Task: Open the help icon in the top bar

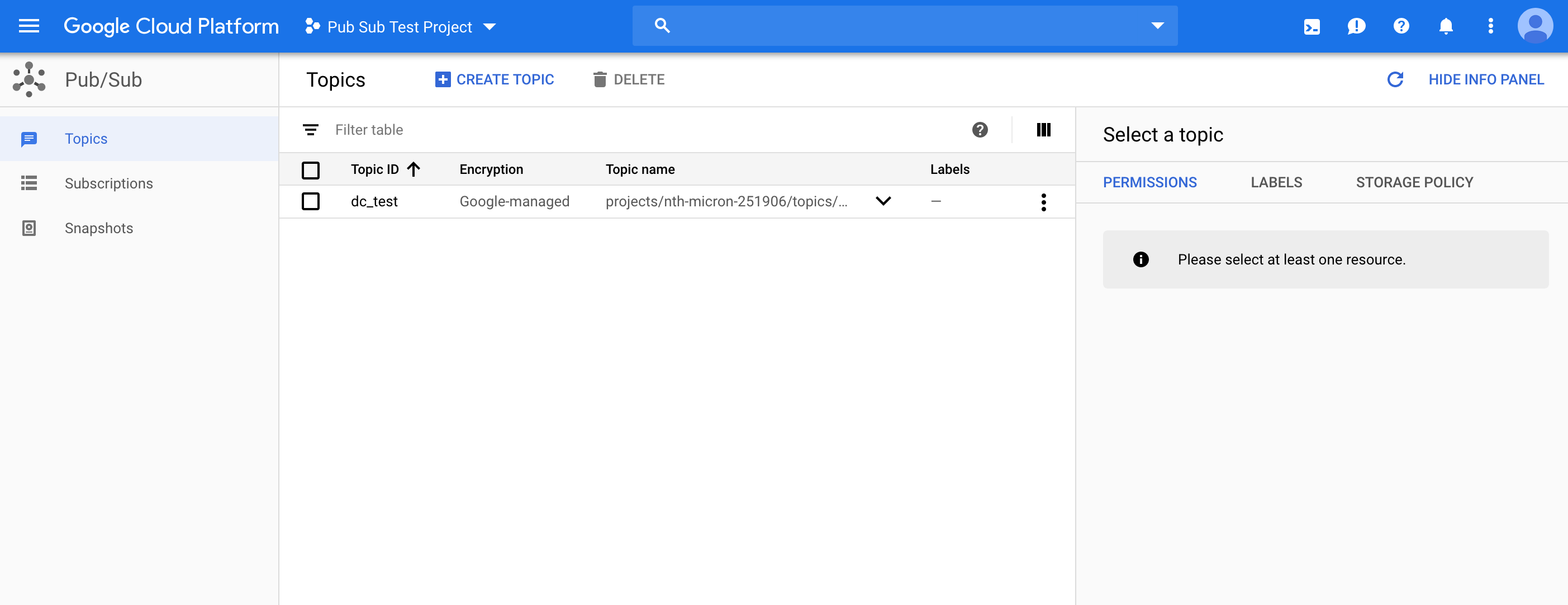Action: (x=1400, y=26)
